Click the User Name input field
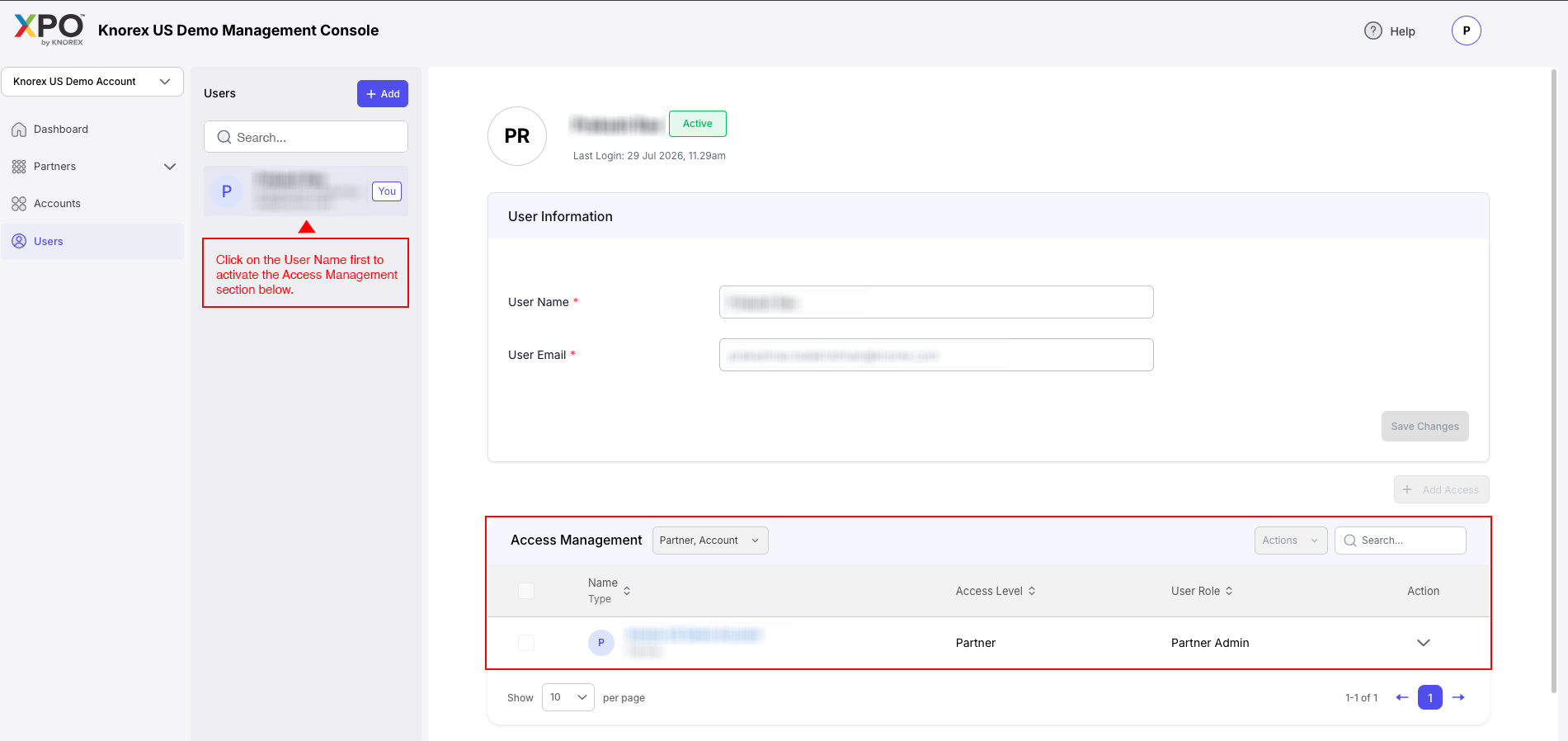This screenshot has width=1568, height=741. point(936,302)
